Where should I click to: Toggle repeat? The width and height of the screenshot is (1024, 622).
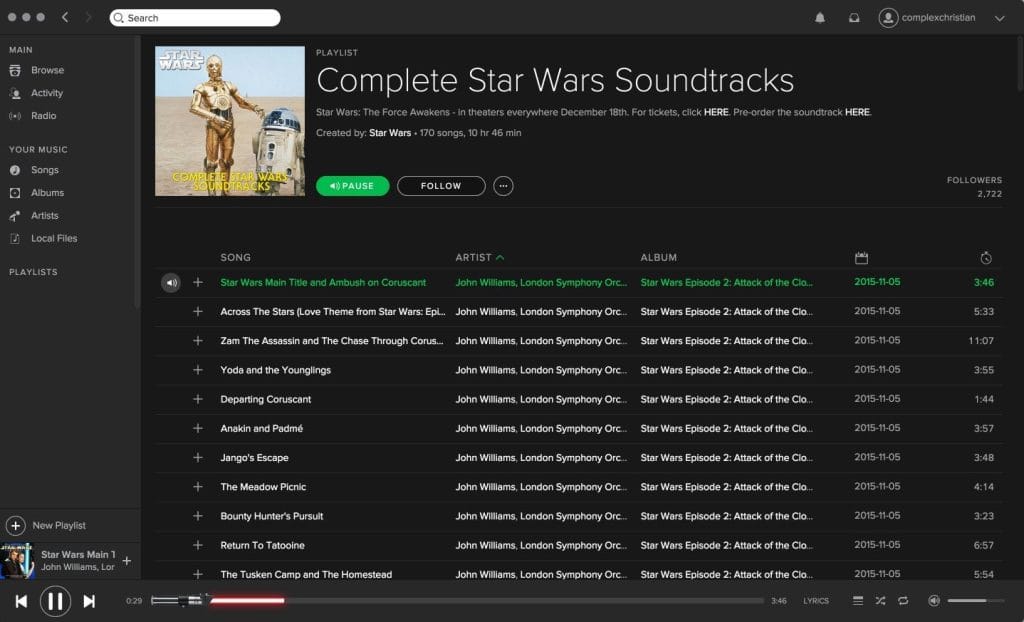903,601
